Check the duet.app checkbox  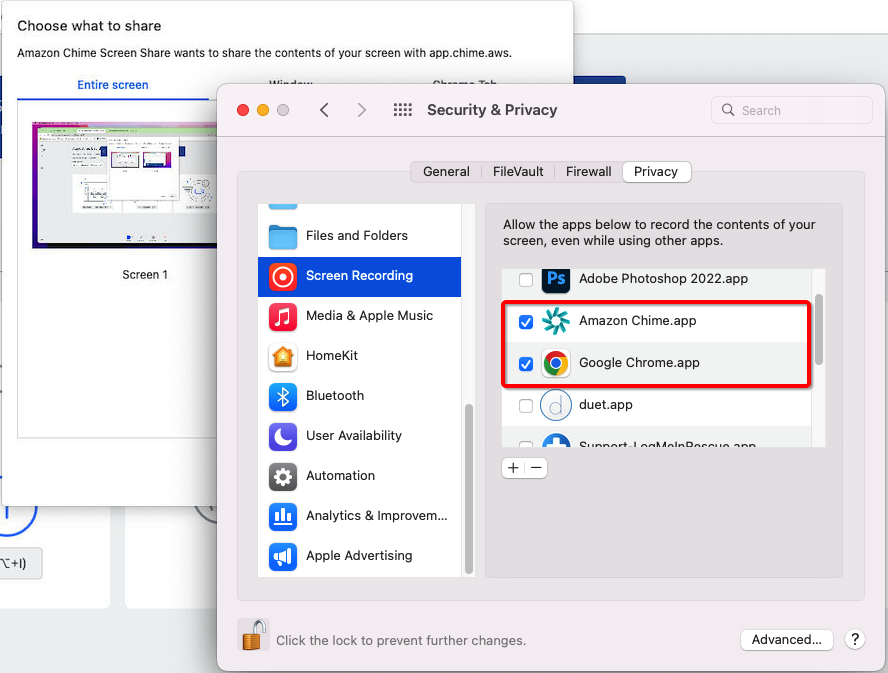526,406
